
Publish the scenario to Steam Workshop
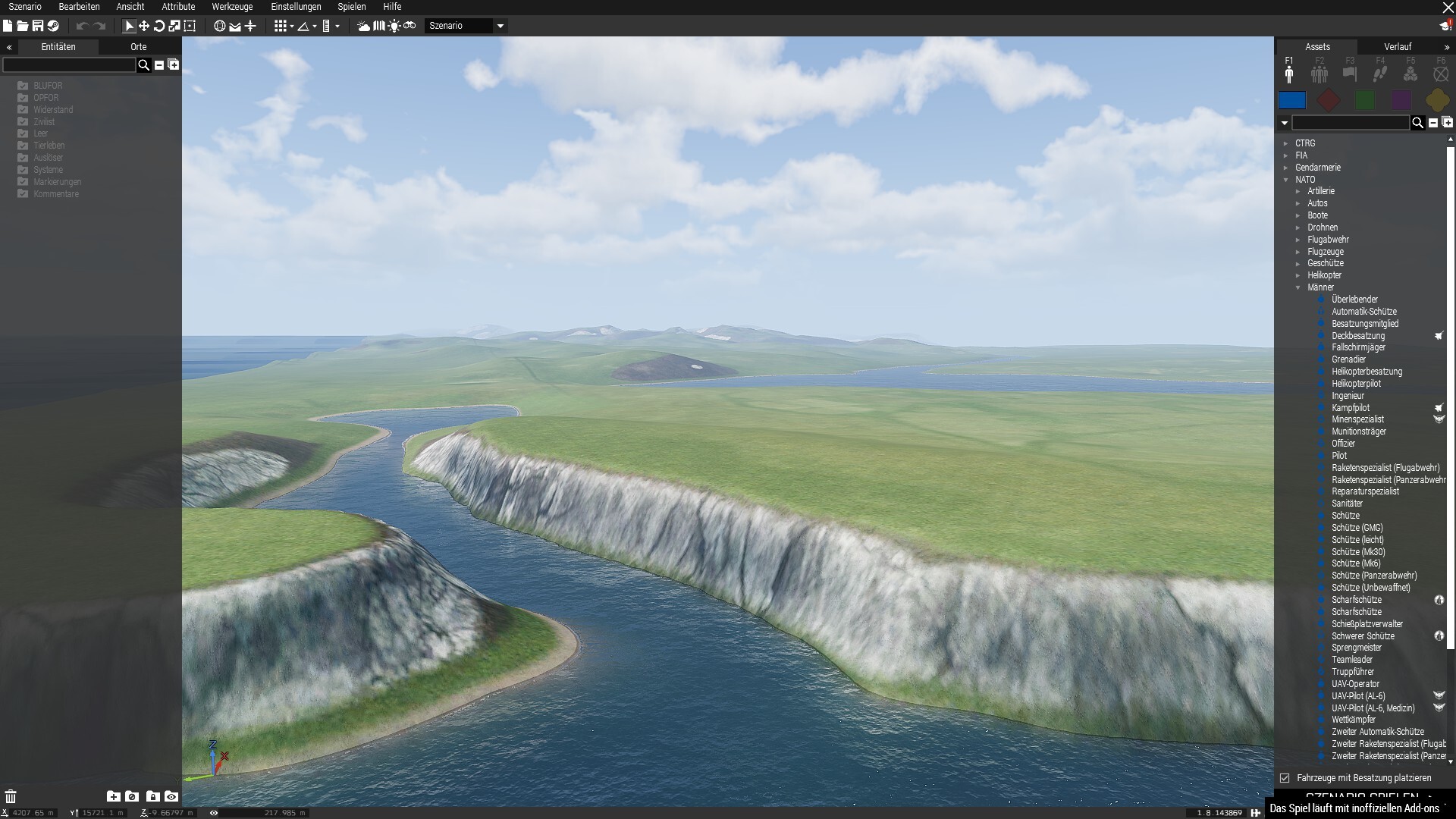(53, 26)
